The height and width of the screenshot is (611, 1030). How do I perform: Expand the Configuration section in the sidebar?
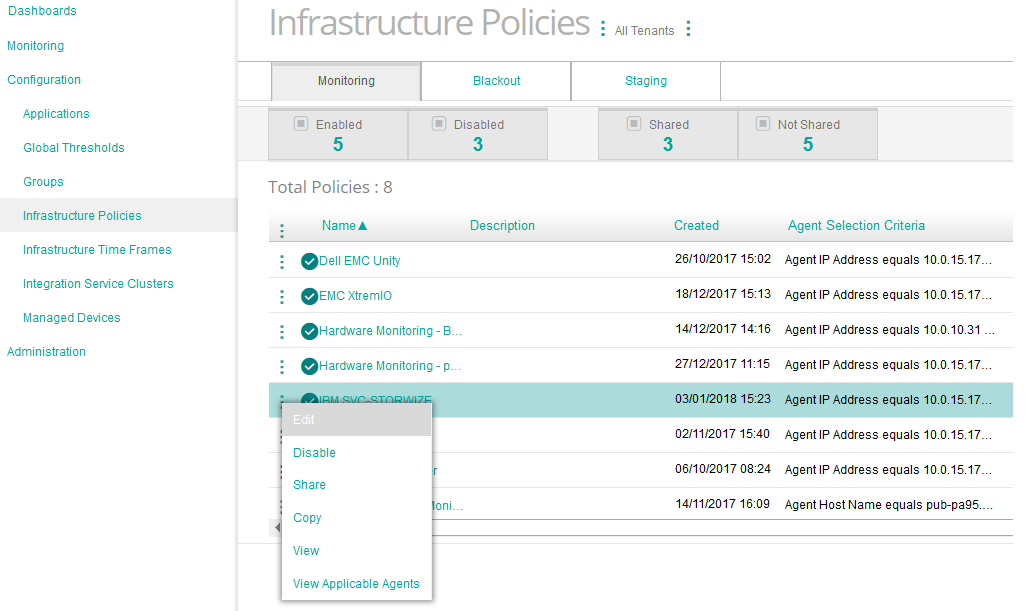click(44, 80)
